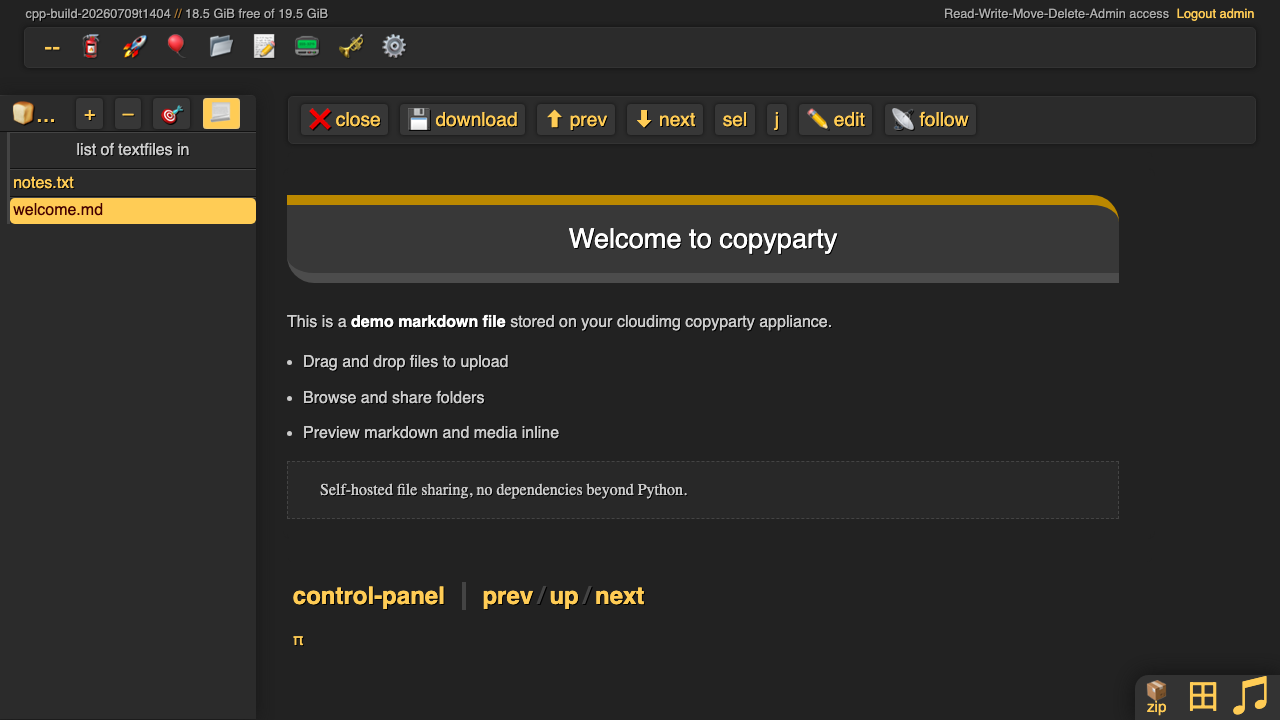
Task: Download welcome.md with the download button
Action: [462, 120]
